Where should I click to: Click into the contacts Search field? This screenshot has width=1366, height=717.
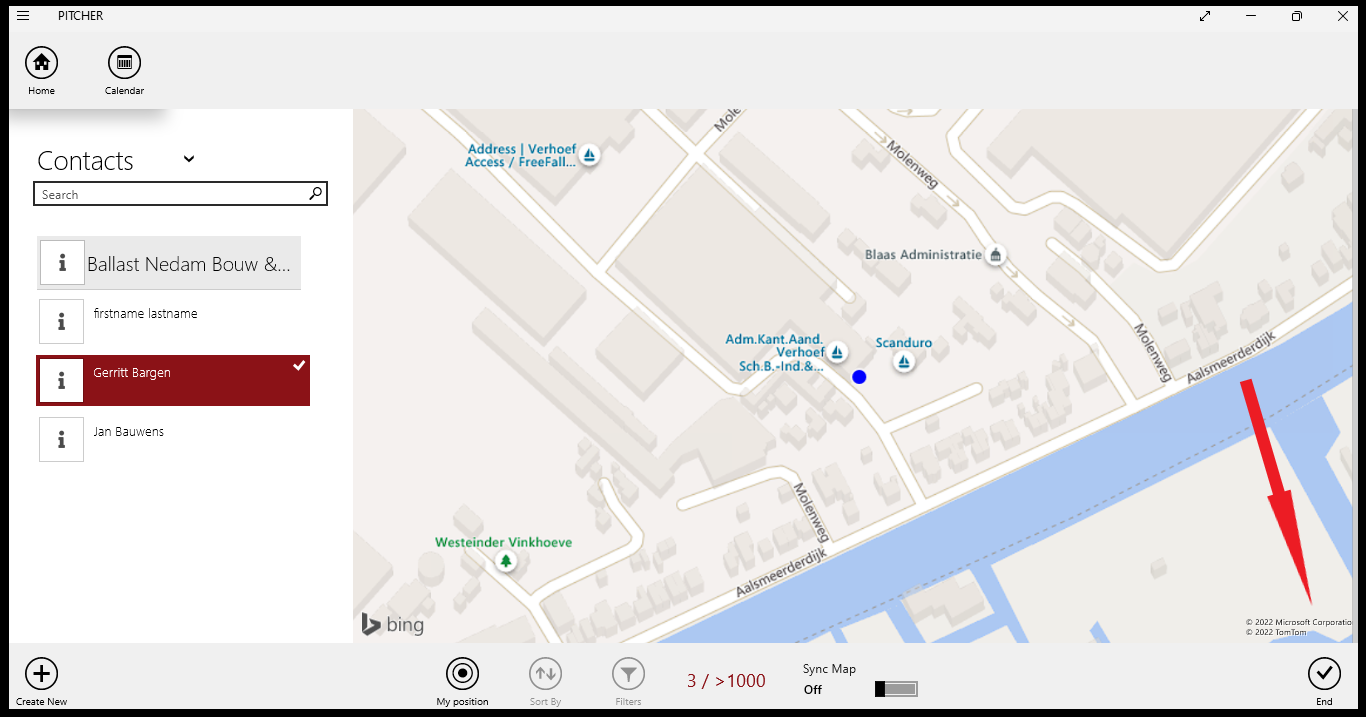tap(170, 194)
